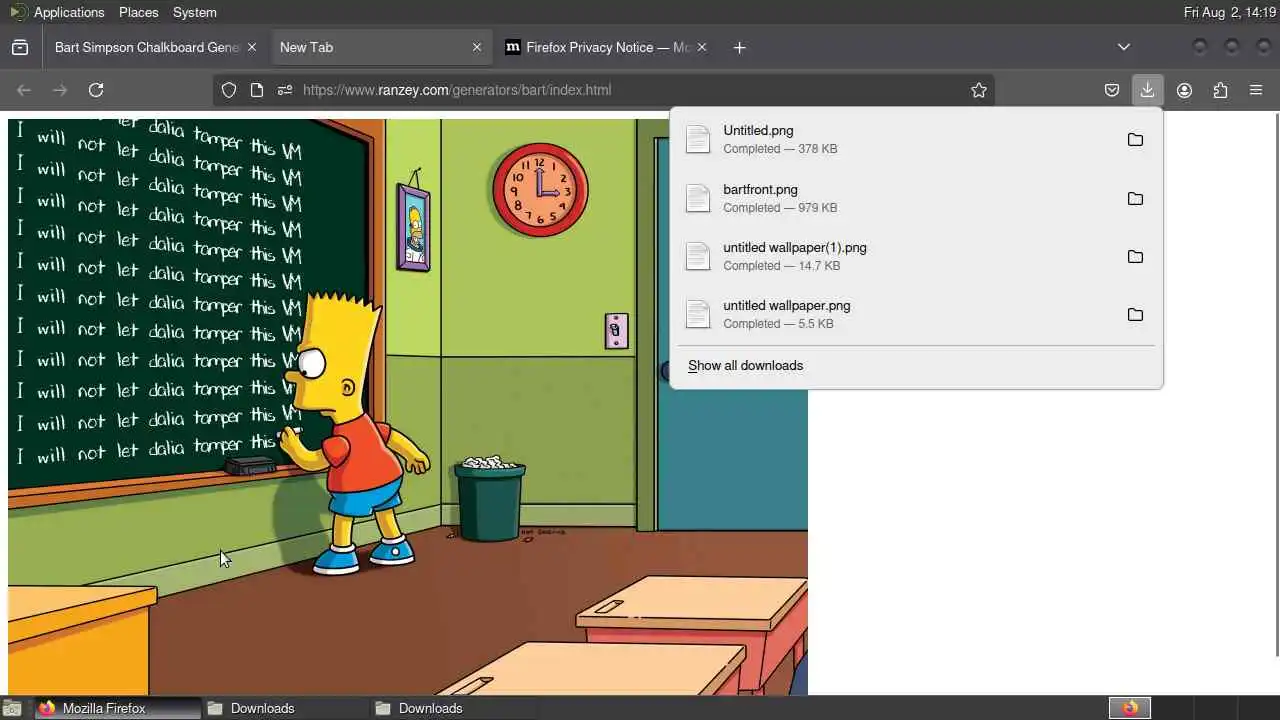Viewport: 1280px width, 720px height.
Task: Open site permissions icon in address bar
Action: pos(285,90)
